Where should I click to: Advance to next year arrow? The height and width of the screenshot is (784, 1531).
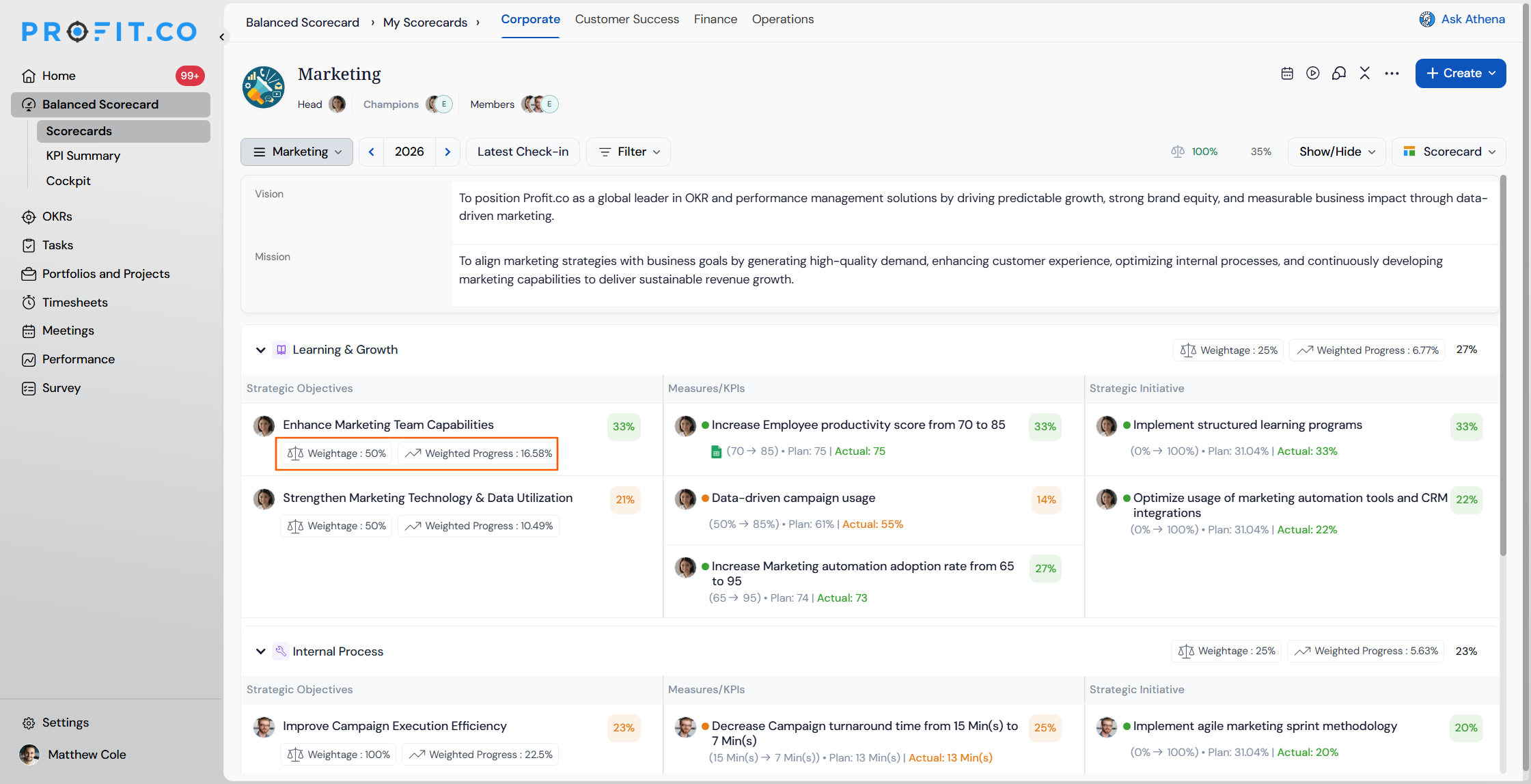pos(447,152)
